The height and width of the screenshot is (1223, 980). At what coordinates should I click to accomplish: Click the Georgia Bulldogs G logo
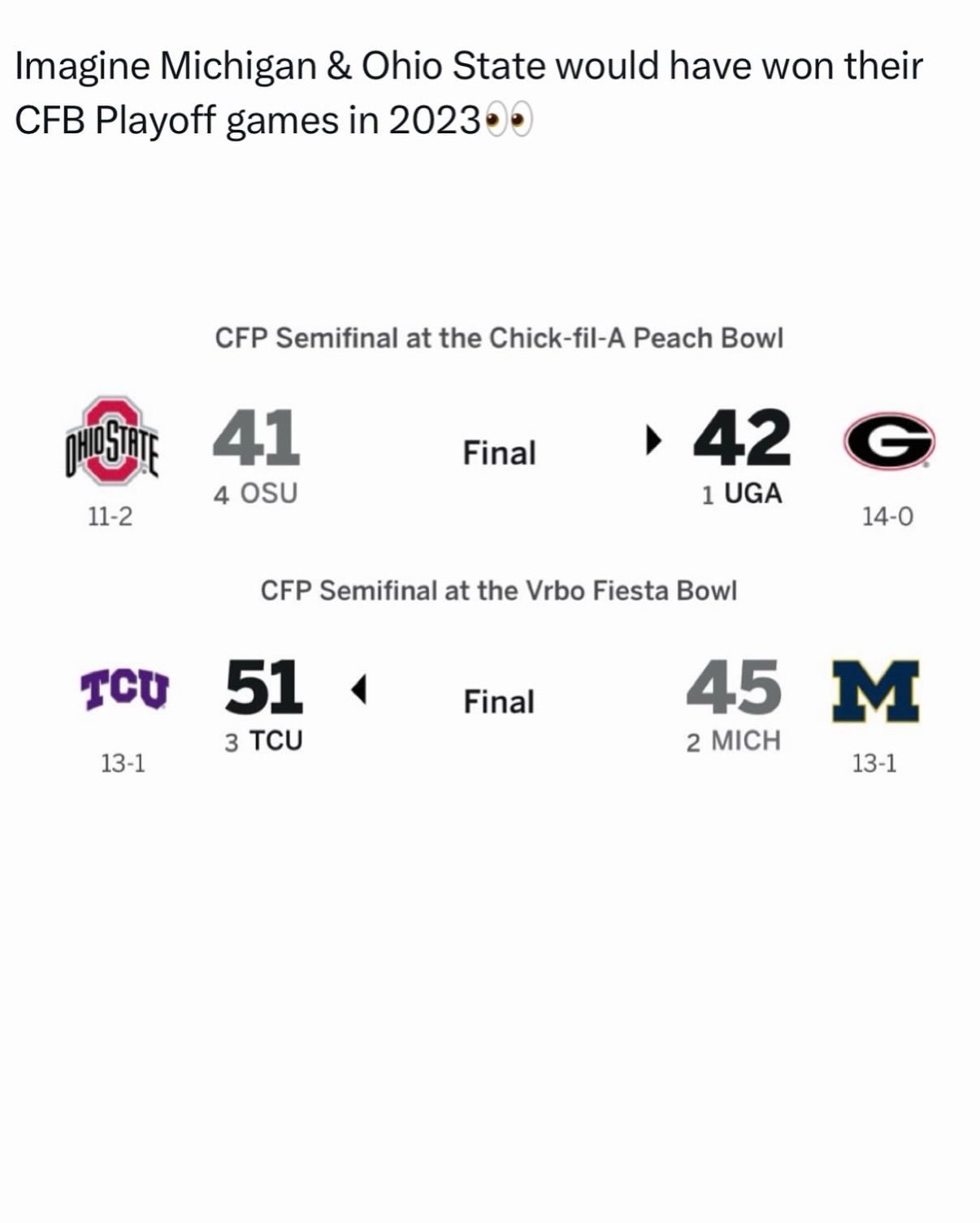click(889, 441)
